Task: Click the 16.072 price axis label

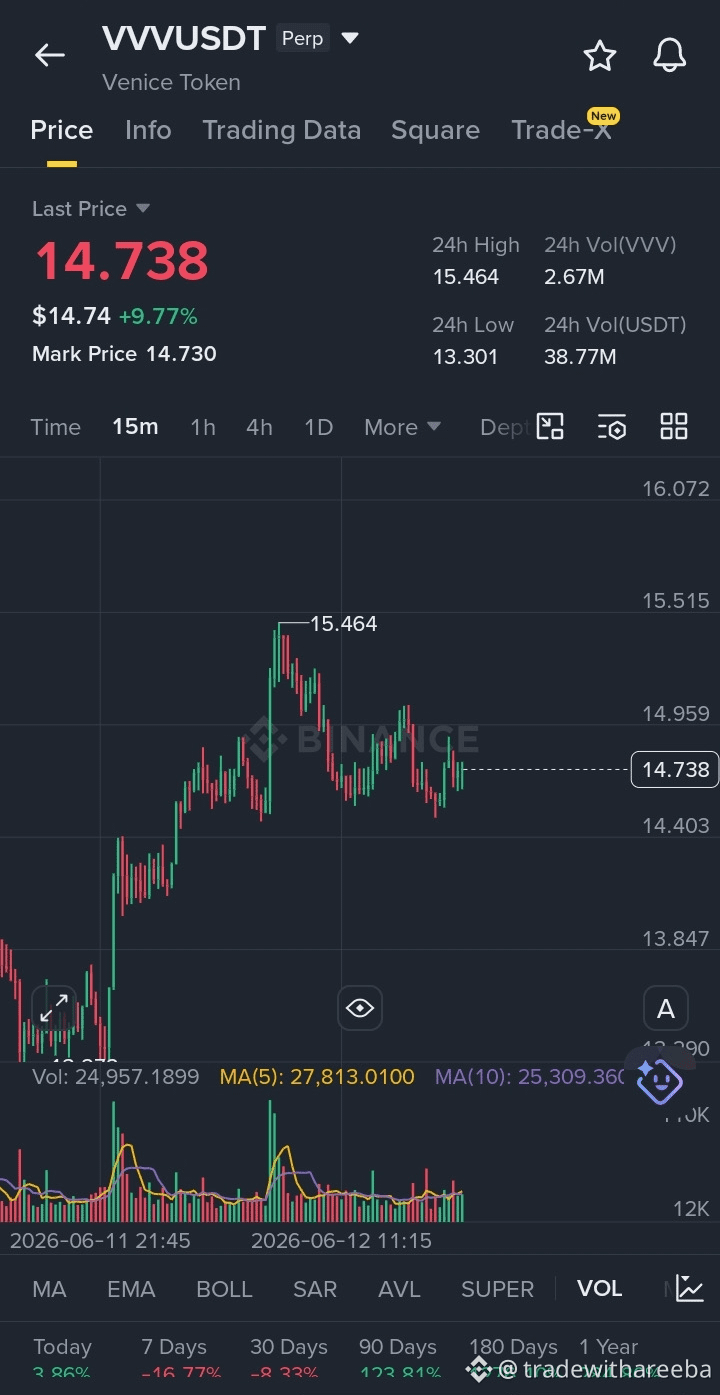Action: (675, 489)
